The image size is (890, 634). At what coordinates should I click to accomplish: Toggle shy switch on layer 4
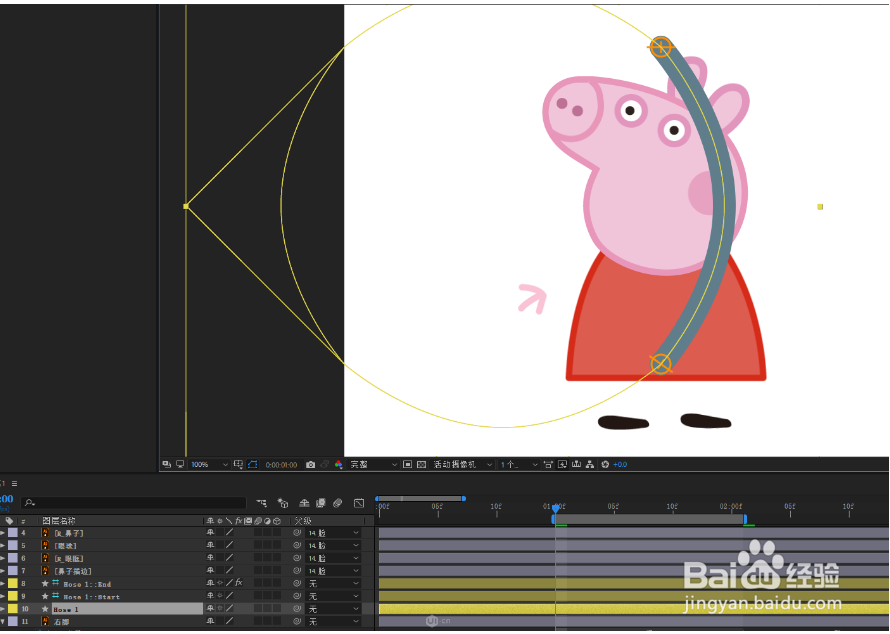point(211,533)
